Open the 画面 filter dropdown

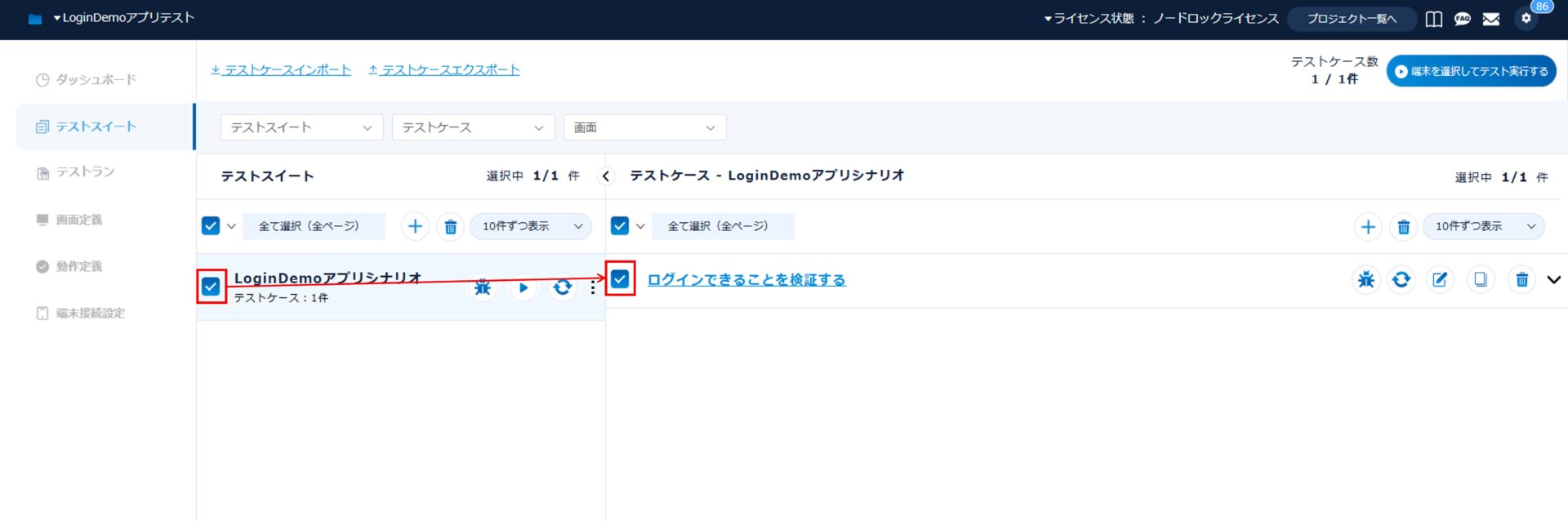(644, 127)
